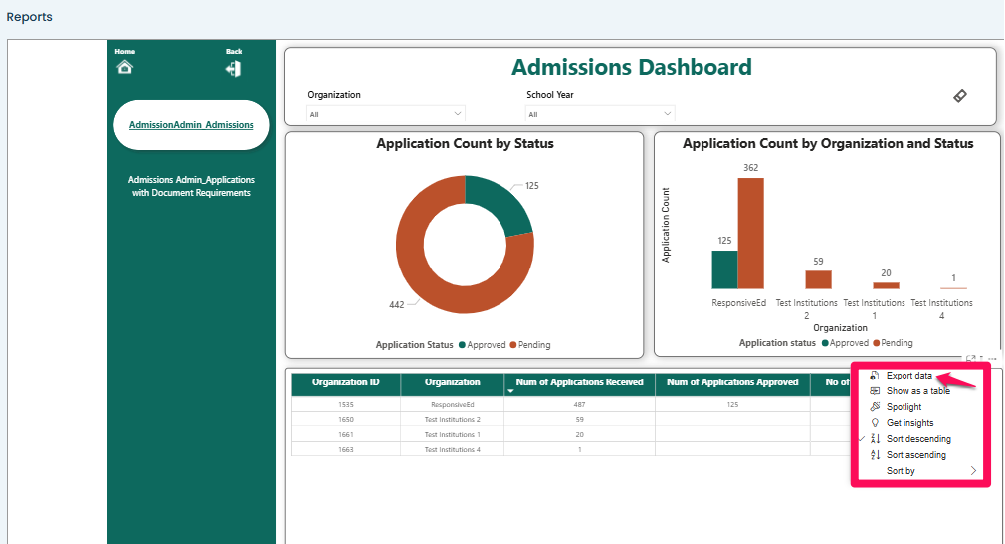Viewport: 1005px width, 544px height.
Task: Open Admissions Admin_Applications with Document Requirements
Action: click(x=191, y=186)
